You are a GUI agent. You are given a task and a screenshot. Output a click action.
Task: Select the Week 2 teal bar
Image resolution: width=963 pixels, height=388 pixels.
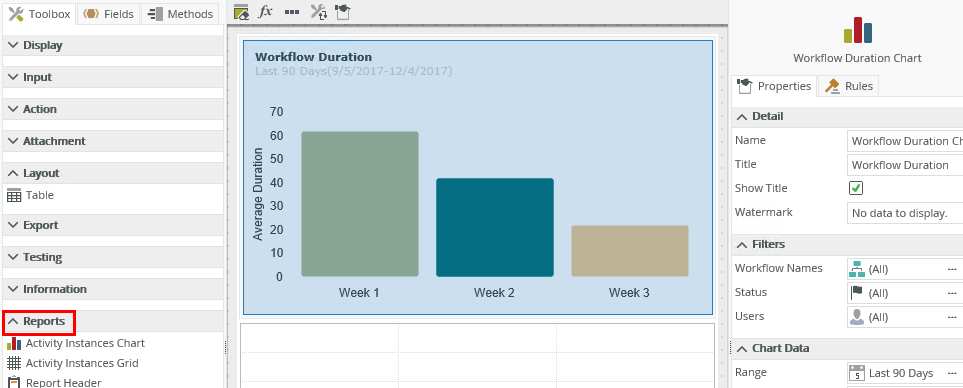[495, 227]
